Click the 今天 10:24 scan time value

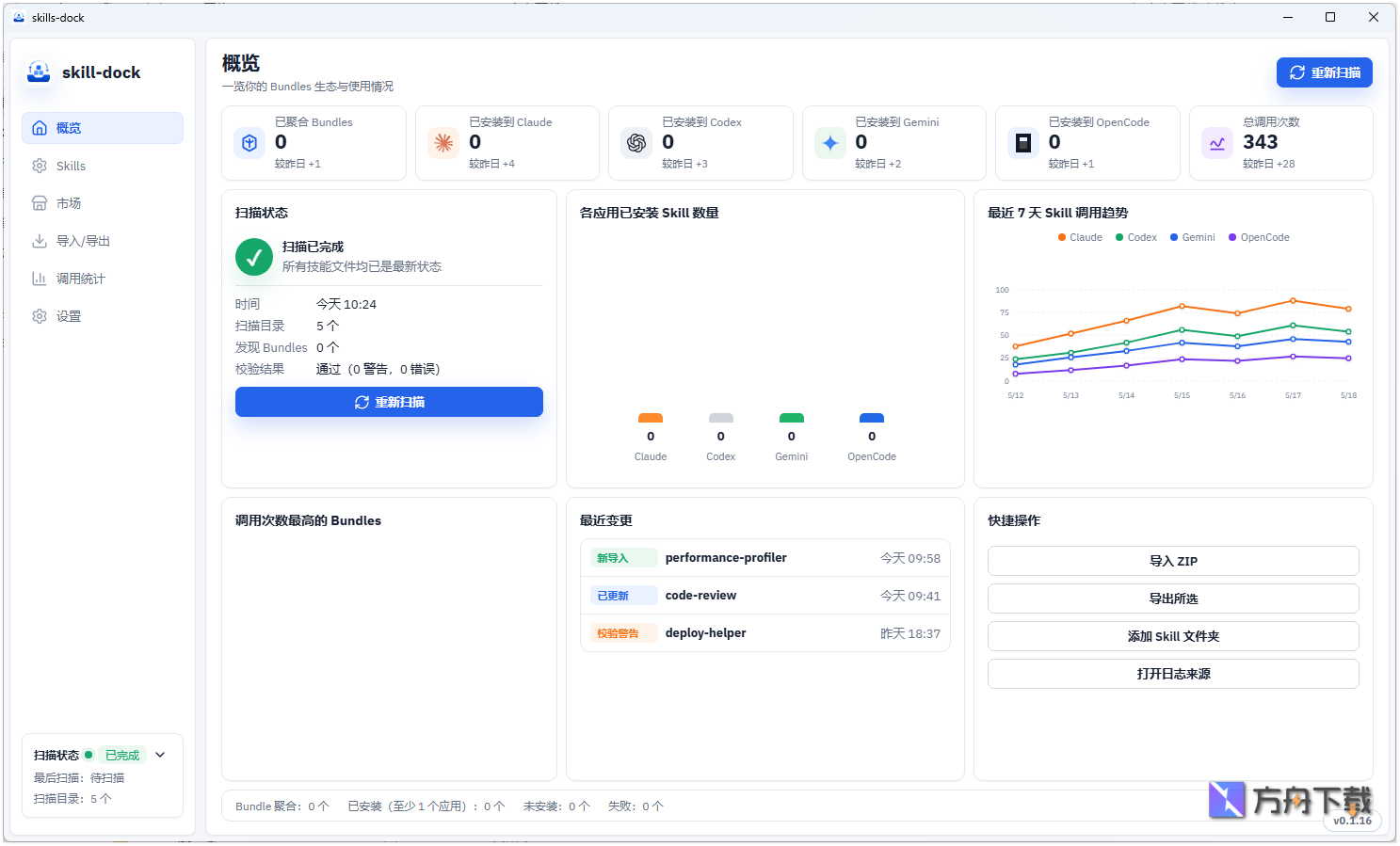coord(346,304)
